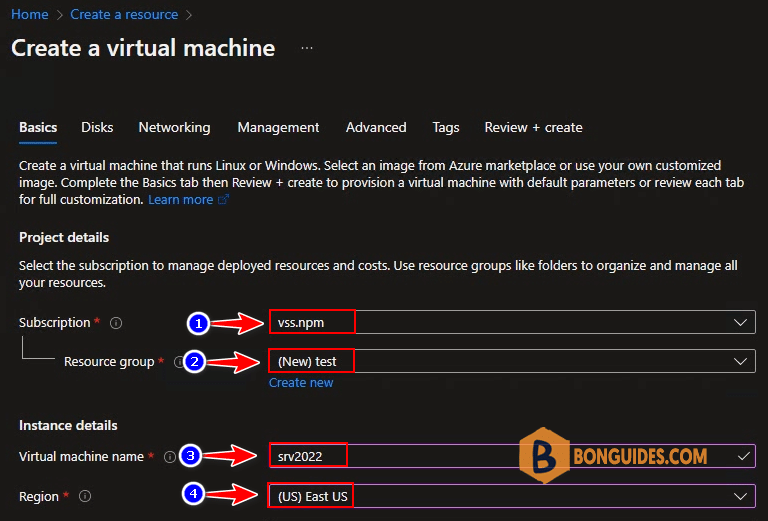The image size is (768, 521).
Task: Click the Subscription info icon
Action: [x=116, y=323]
